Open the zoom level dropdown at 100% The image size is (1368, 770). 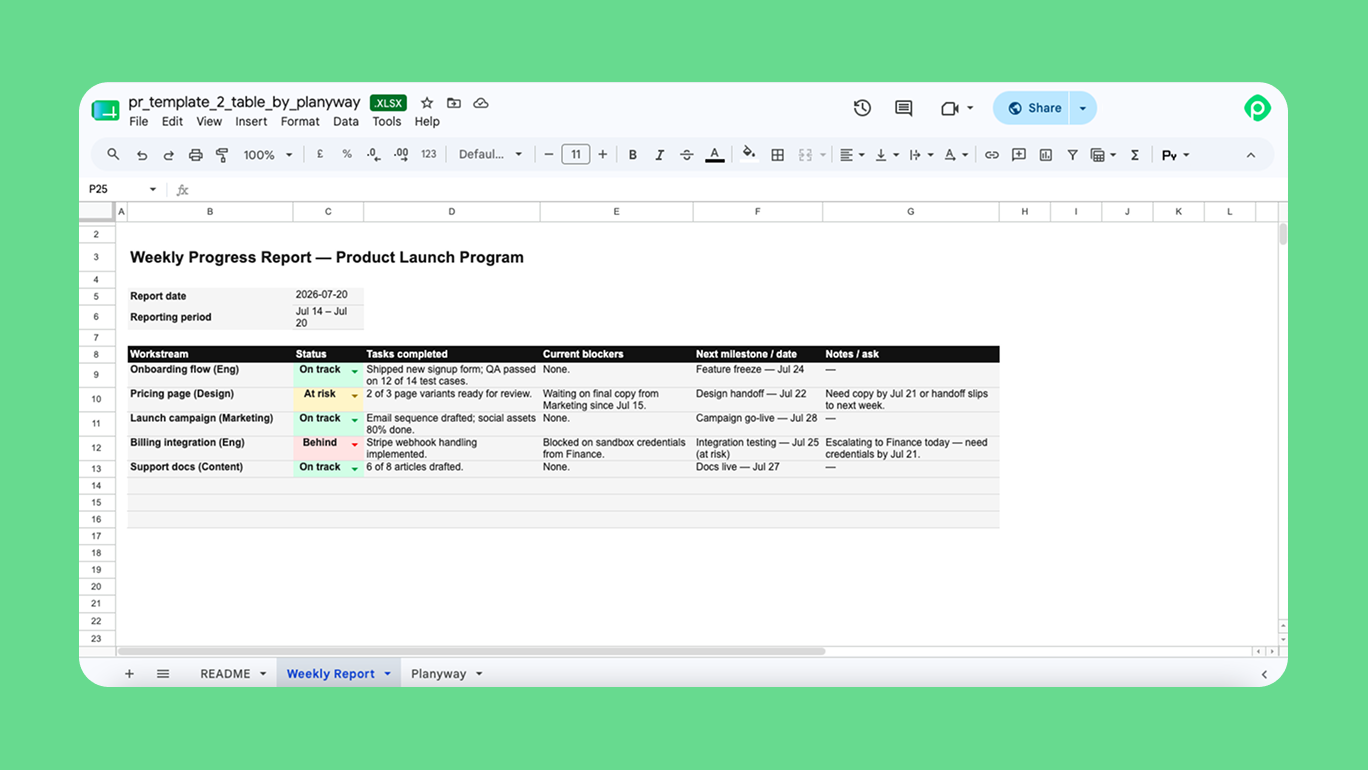[268, 155]
